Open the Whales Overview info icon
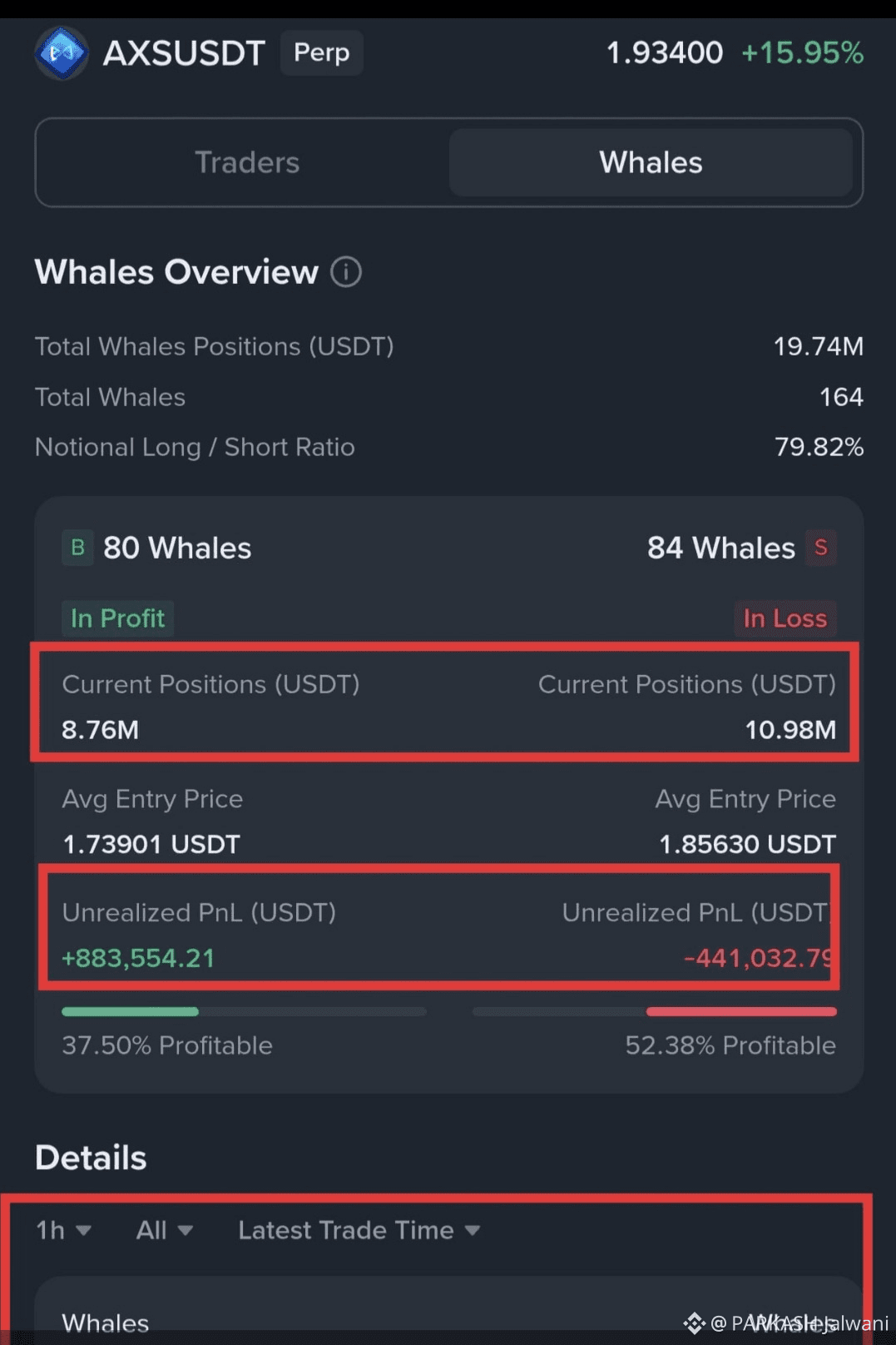 point(346,272)
